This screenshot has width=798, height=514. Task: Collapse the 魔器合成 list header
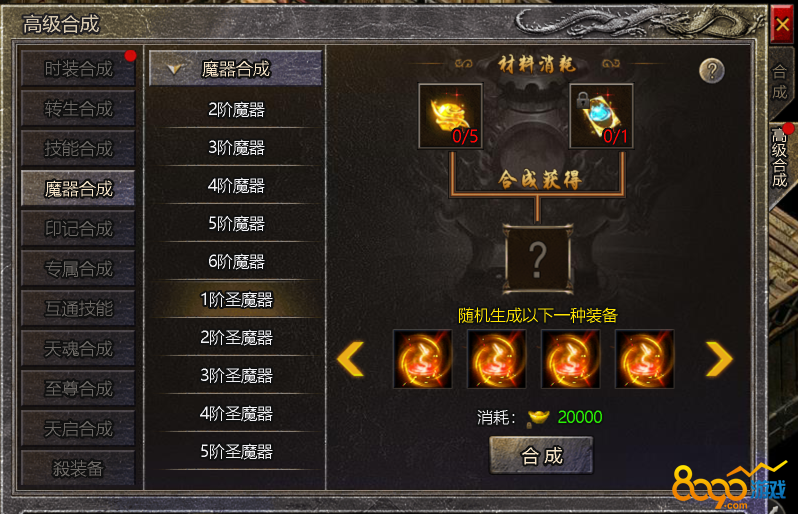pos(235,68)
